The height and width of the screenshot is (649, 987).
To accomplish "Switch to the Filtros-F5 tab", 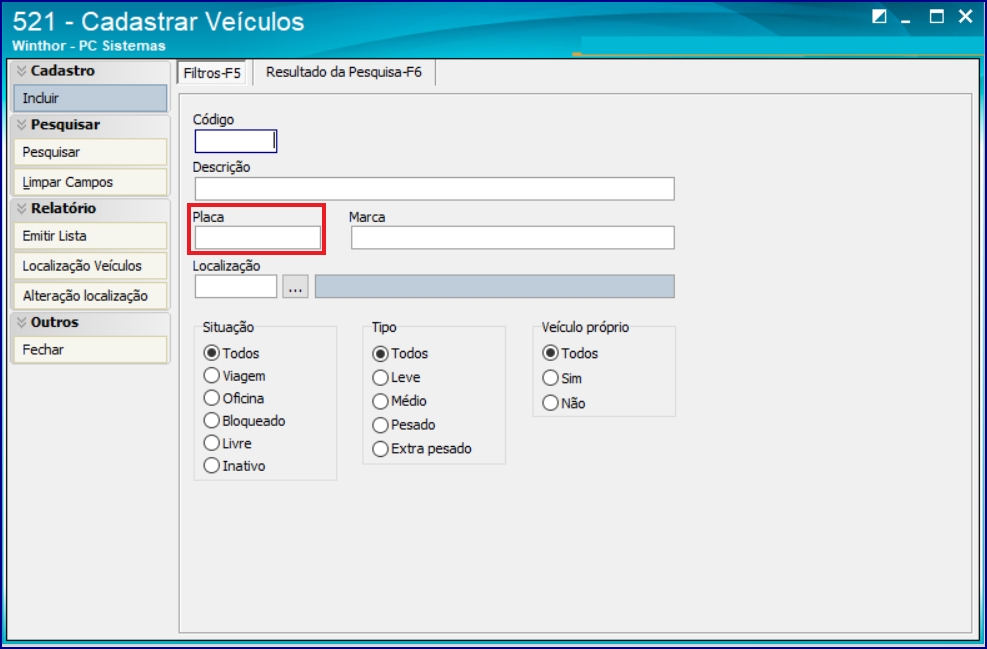I will coord(212,73).
